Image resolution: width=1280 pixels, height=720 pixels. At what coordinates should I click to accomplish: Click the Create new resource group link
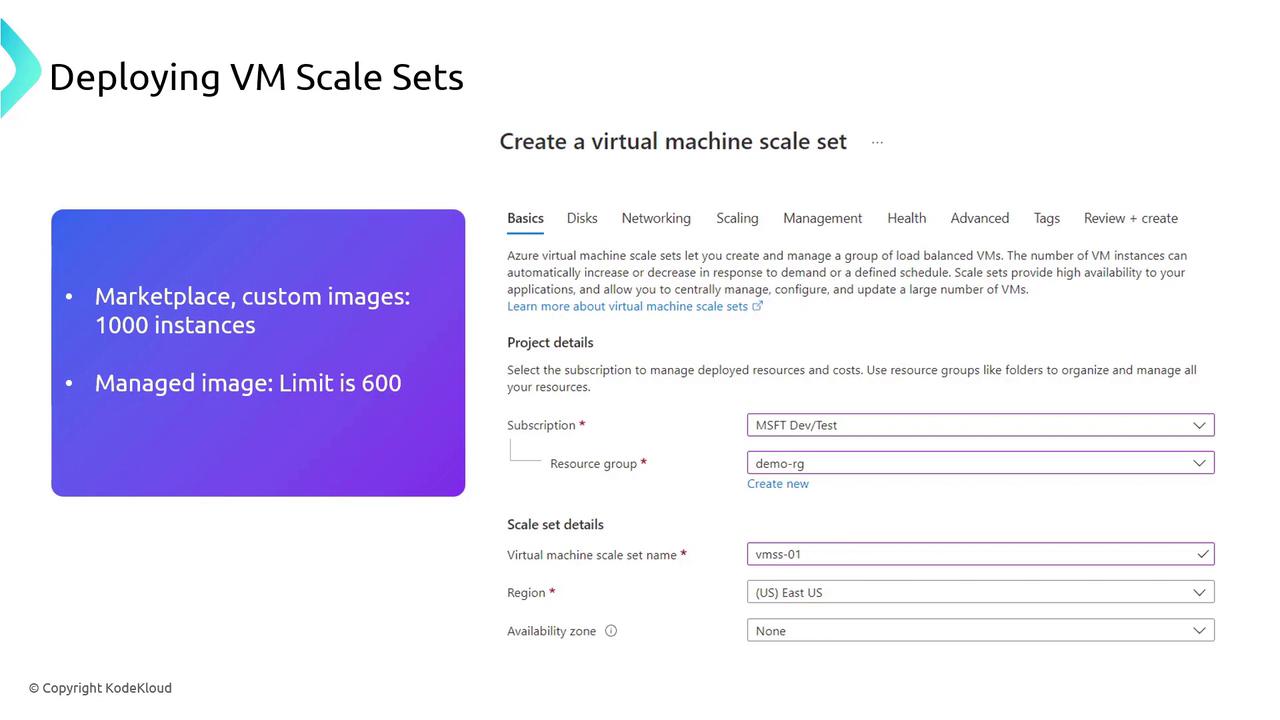click(x=778, y=484)
